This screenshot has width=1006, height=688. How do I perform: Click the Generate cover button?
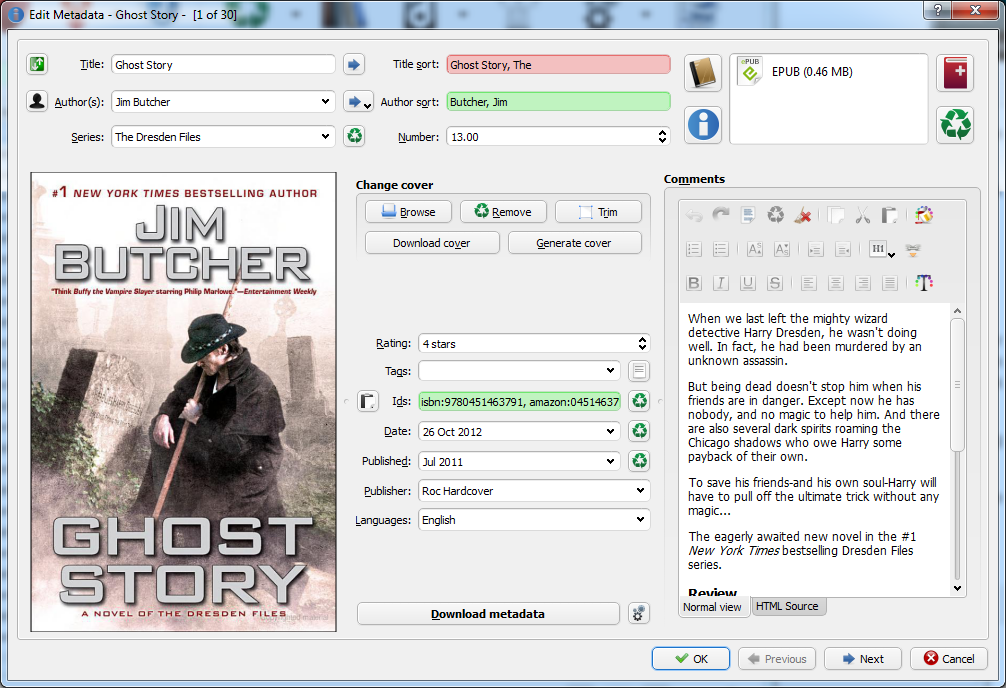click(574, 243)
